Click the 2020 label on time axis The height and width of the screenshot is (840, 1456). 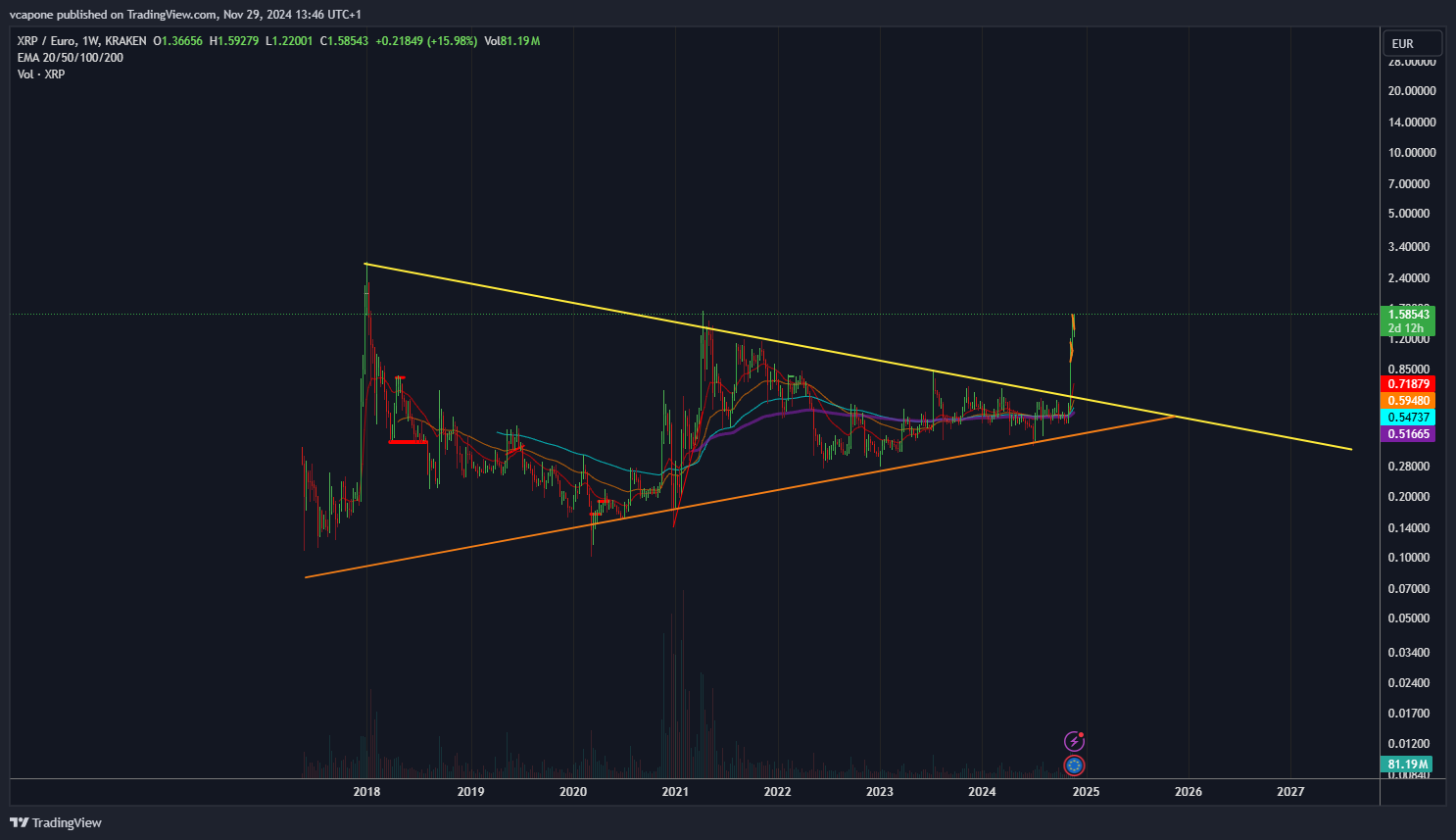point(573,792)
